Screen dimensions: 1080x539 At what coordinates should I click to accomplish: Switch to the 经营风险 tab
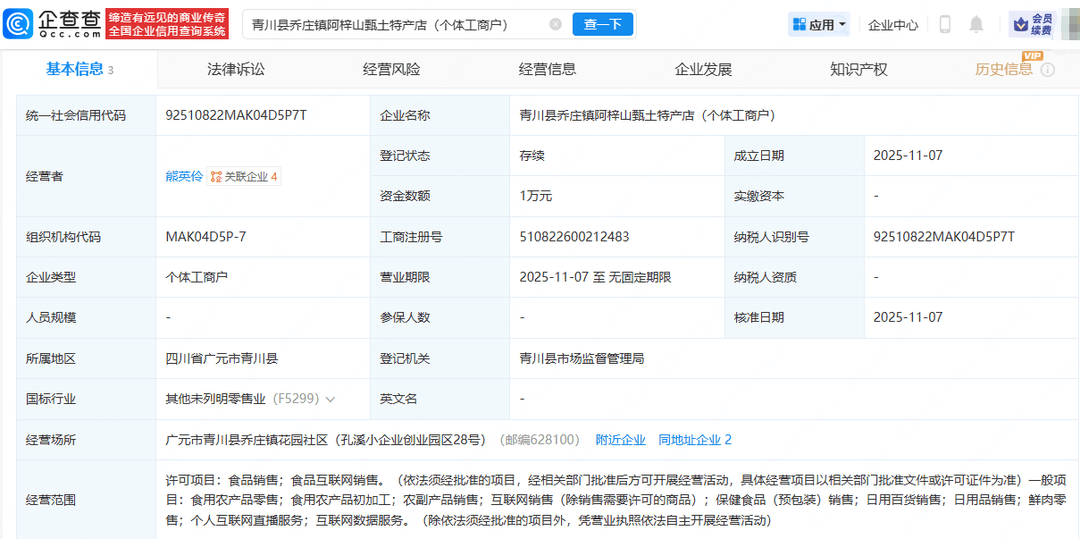[391, 69]
